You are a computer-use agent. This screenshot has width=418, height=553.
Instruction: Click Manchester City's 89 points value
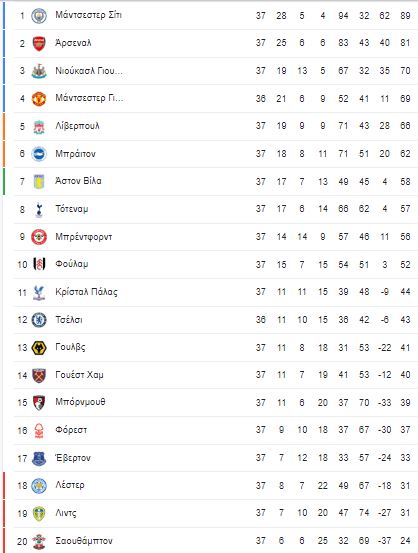pos(405,16)
